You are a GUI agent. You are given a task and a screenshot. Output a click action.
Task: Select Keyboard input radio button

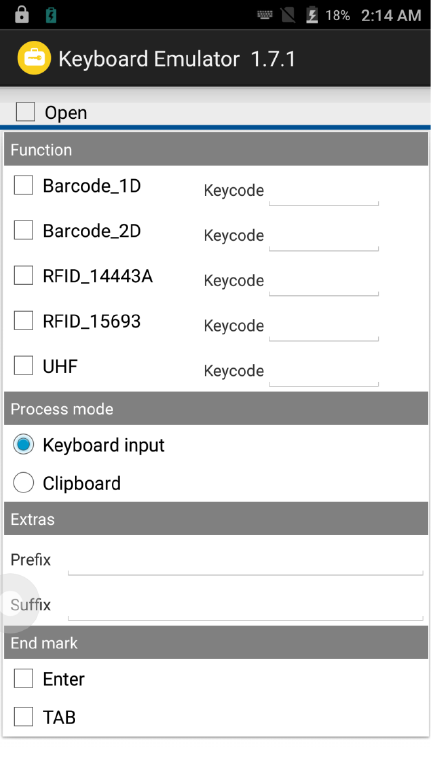click(x=23, y=445)
